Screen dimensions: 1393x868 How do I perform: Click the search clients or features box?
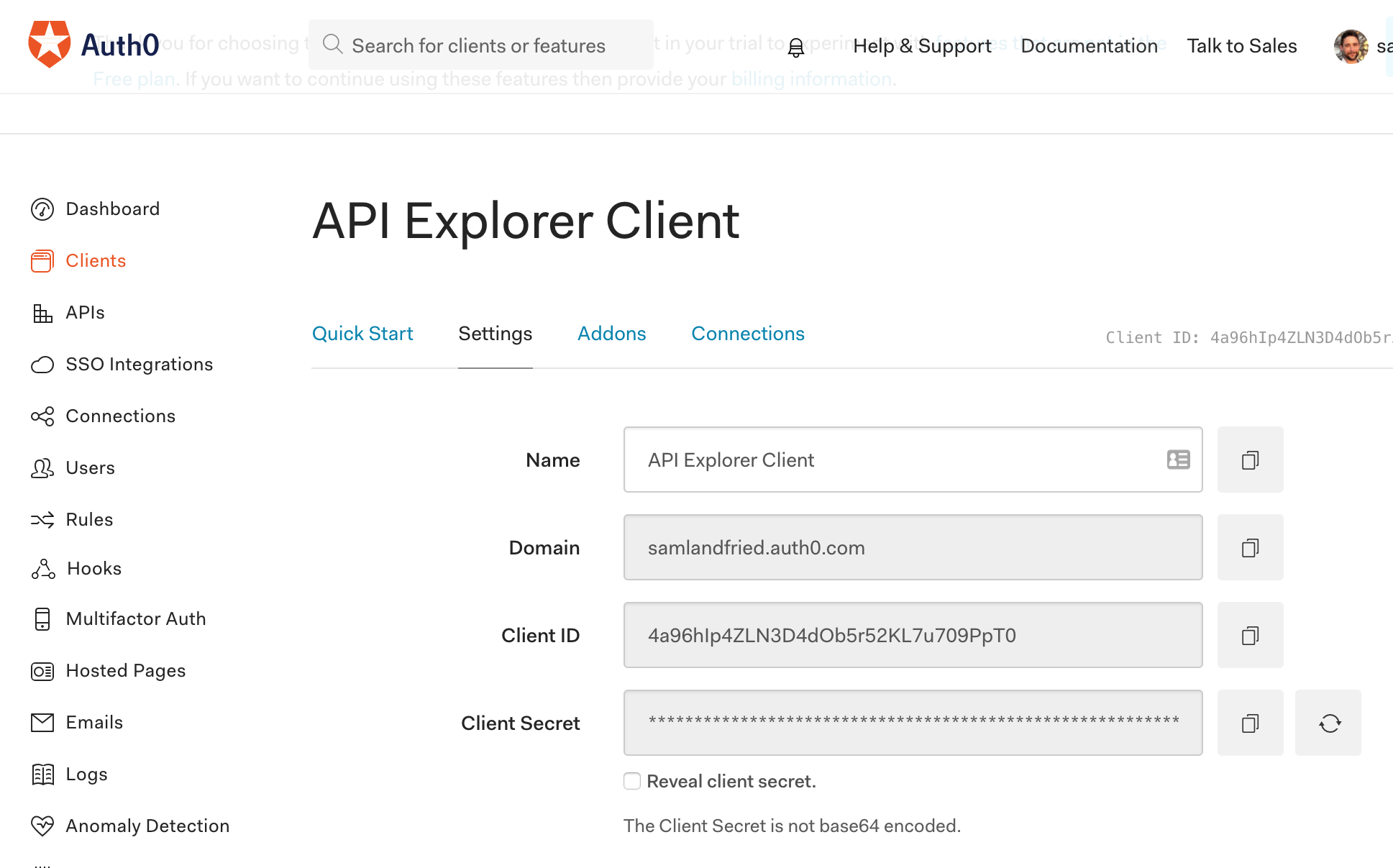click(480, 45)
